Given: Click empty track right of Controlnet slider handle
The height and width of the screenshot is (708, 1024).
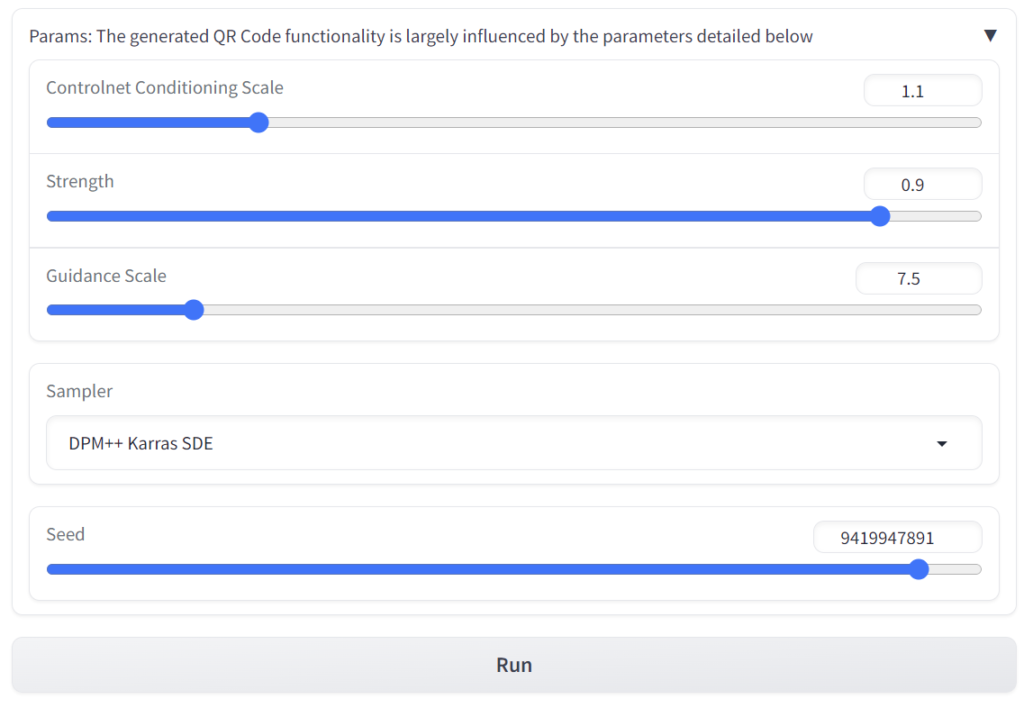Looking at the screenshot, I should click(x=620, y=123).
